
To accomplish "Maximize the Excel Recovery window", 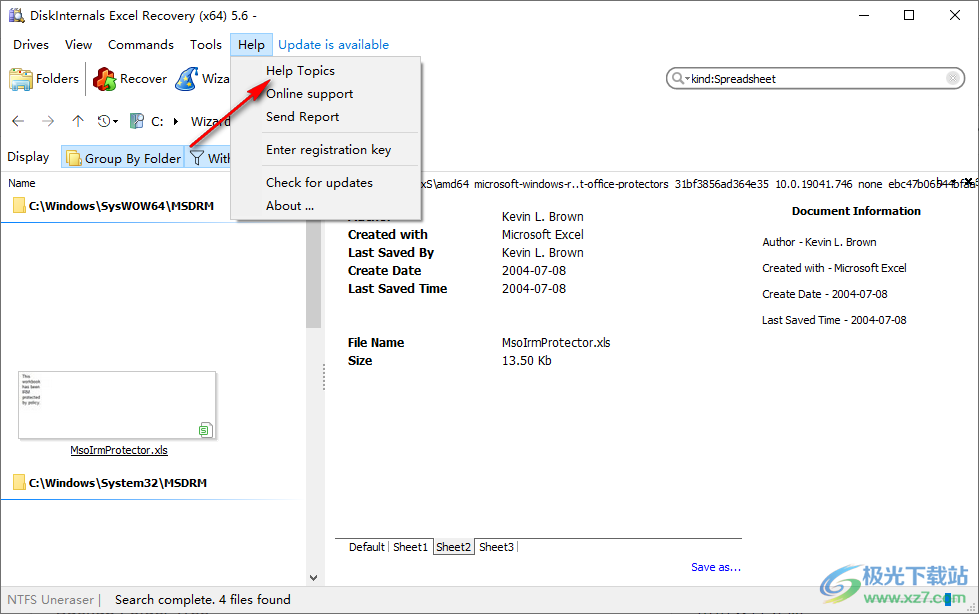I will tap(909, 16).
